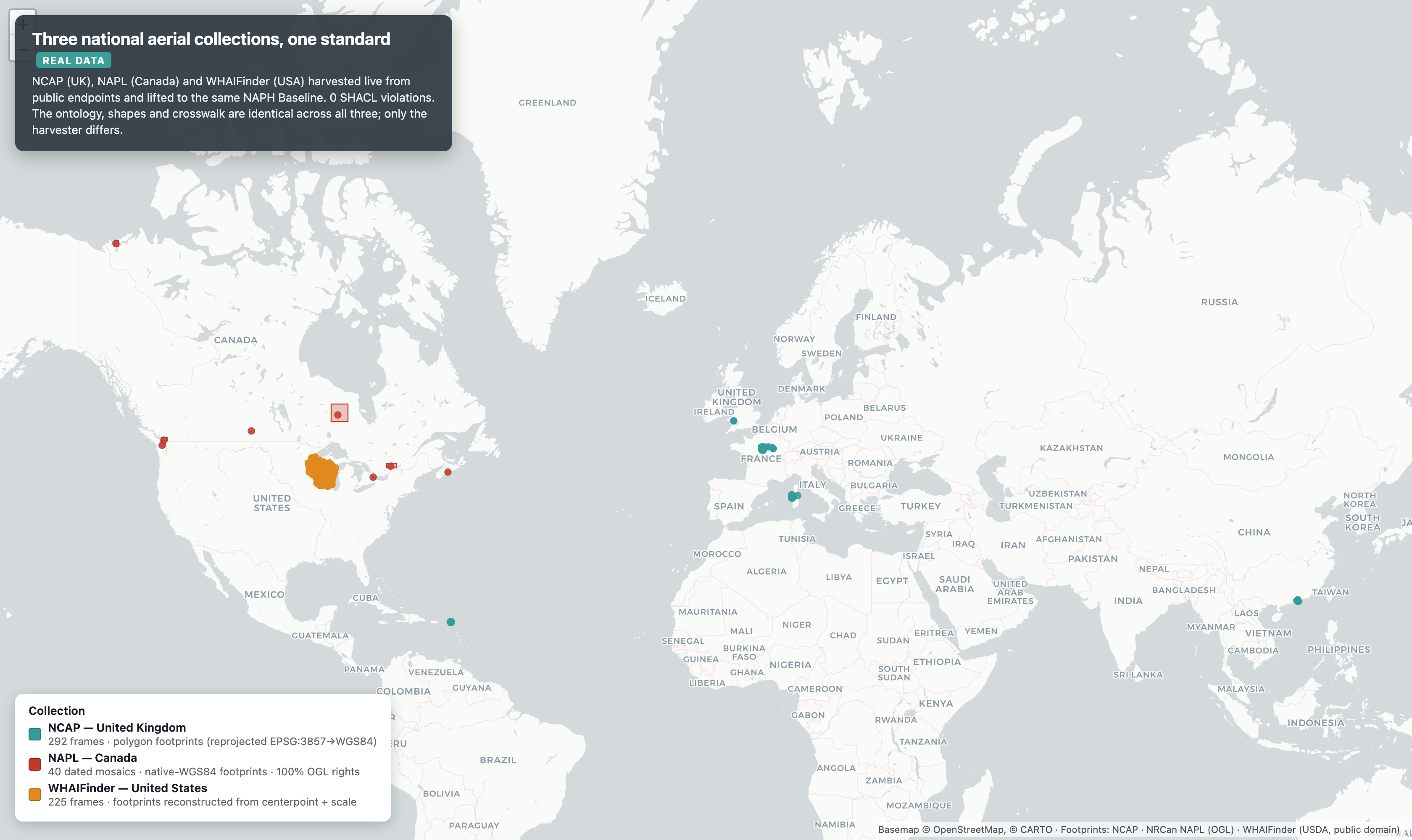Click the '40 dated mosaics' legend description
Screen dimensions: 1412x840
(x=204, y=772)
